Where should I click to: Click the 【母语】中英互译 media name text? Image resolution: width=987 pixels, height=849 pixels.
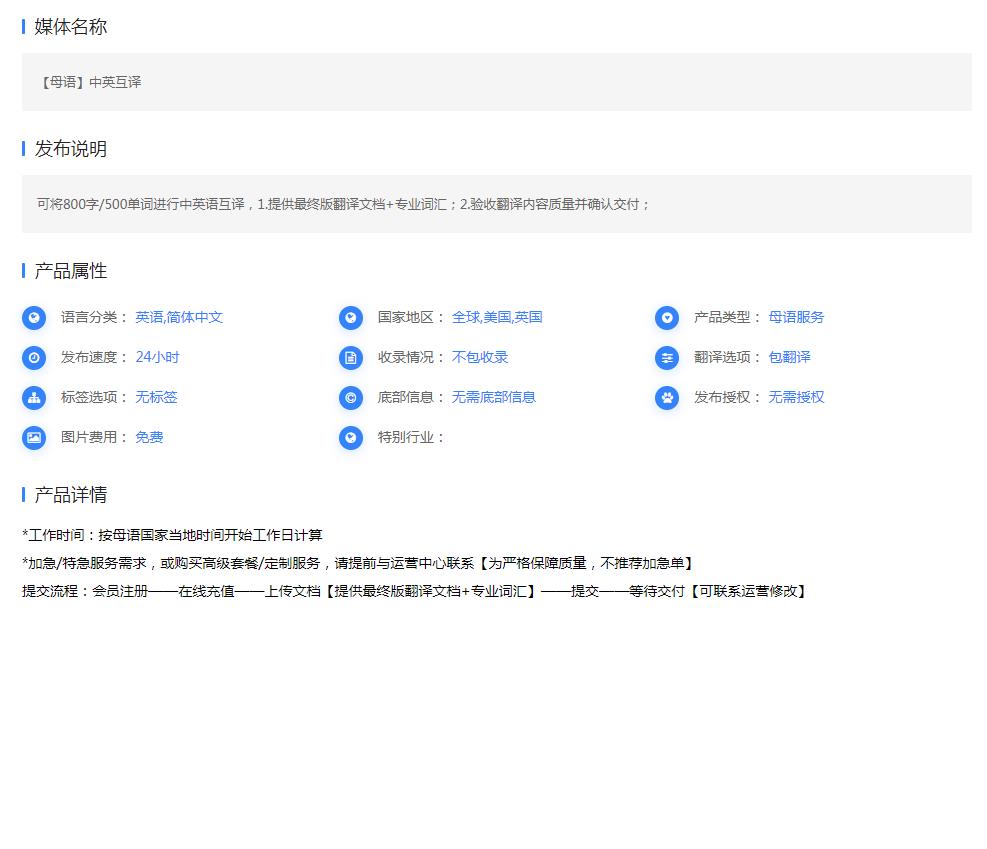(90, 82)
